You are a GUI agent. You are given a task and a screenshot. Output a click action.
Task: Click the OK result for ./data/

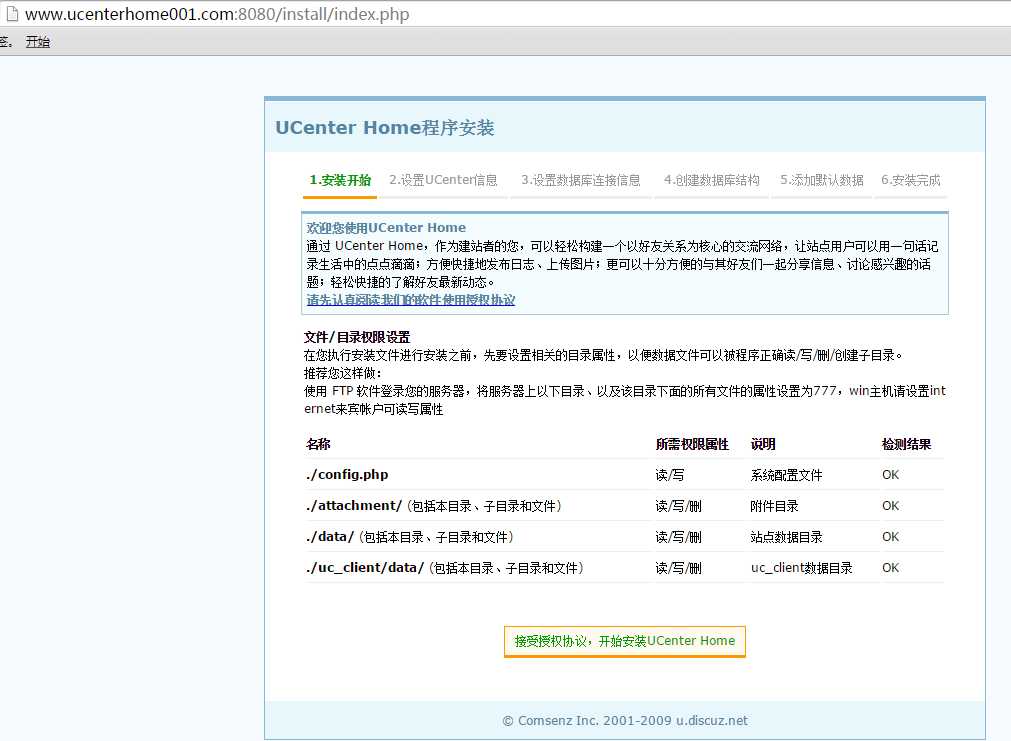[x=890, y=537]
